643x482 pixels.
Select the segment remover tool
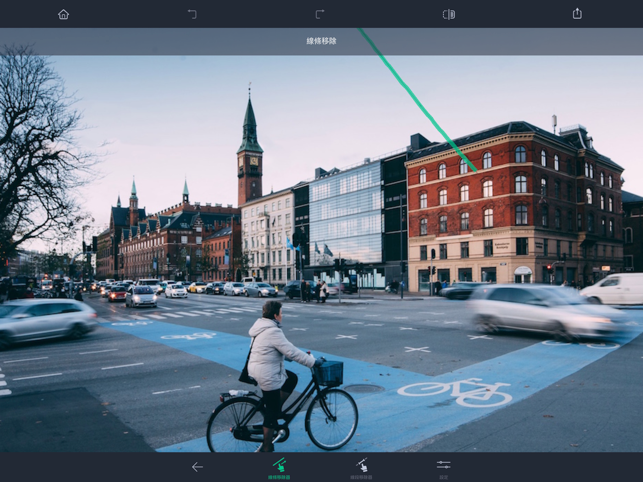[x=361, y=468]
